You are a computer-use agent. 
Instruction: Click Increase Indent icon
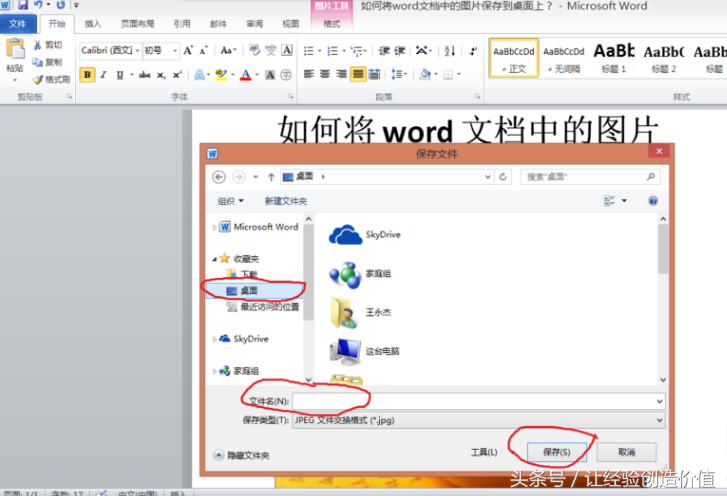click(400, 51)
